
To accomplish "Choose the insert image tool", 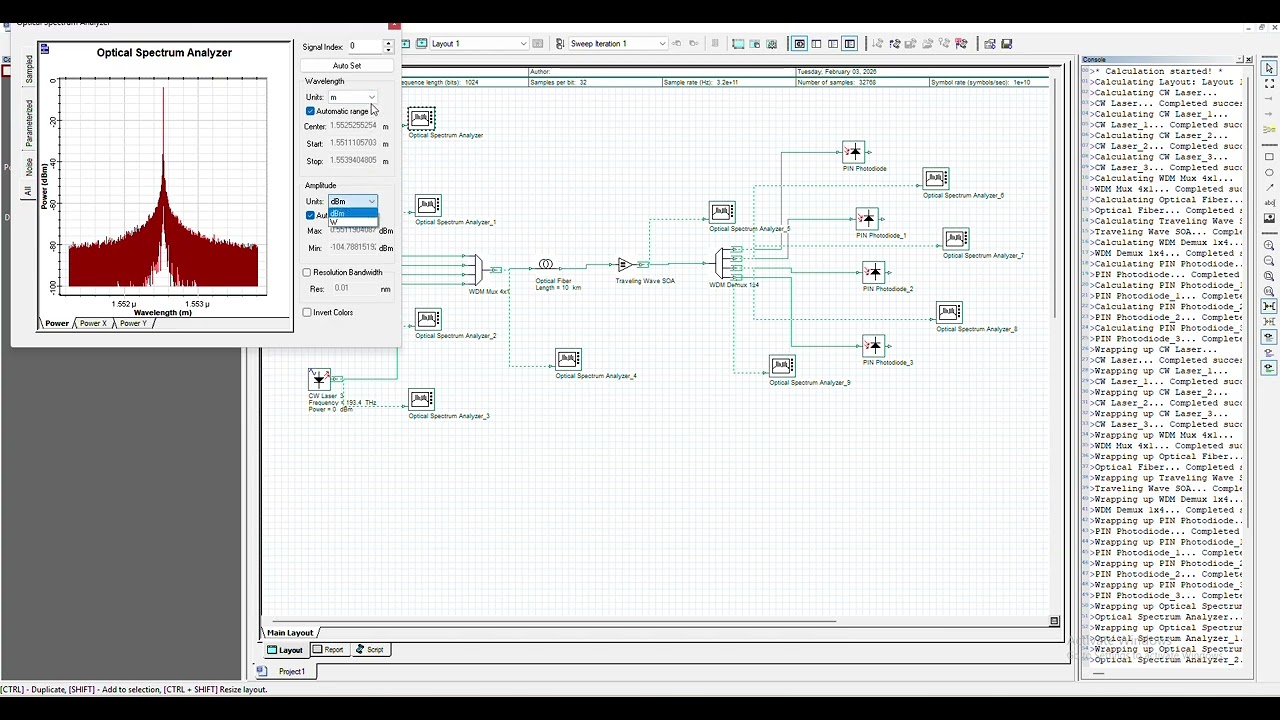I will (1270, 217).
